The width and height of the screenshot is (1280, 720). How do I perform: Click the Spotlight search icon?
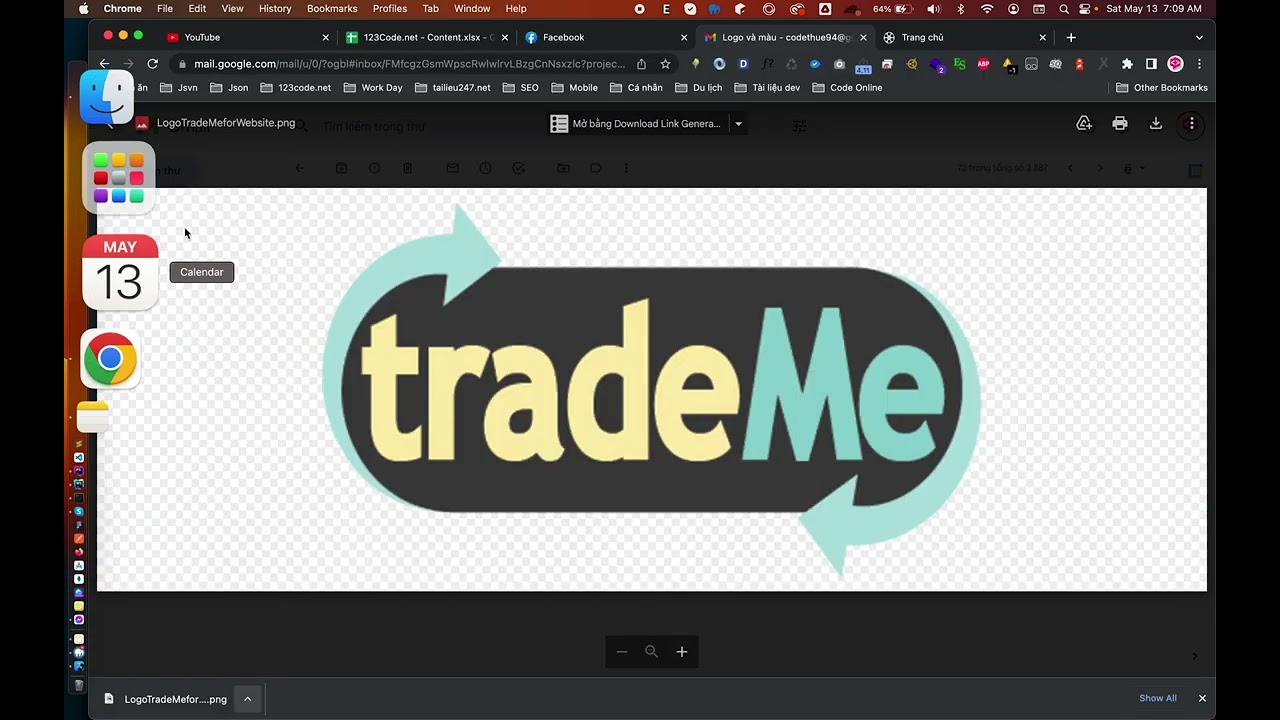tap(1064, 8)
